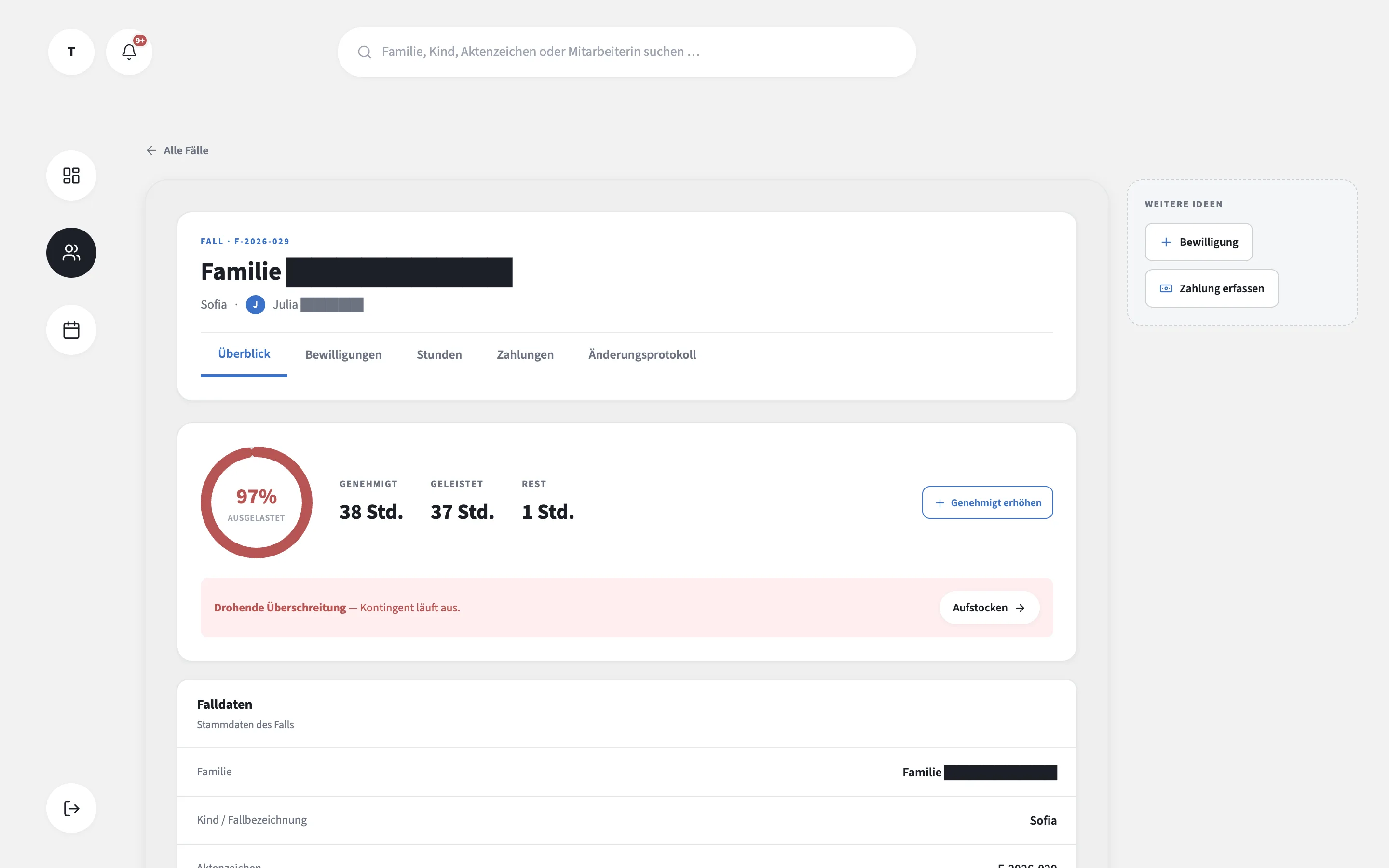The height and width of the screenshot is (868, 1389).
Task: Click the search magnifier icon
Action: coord(365,52)
